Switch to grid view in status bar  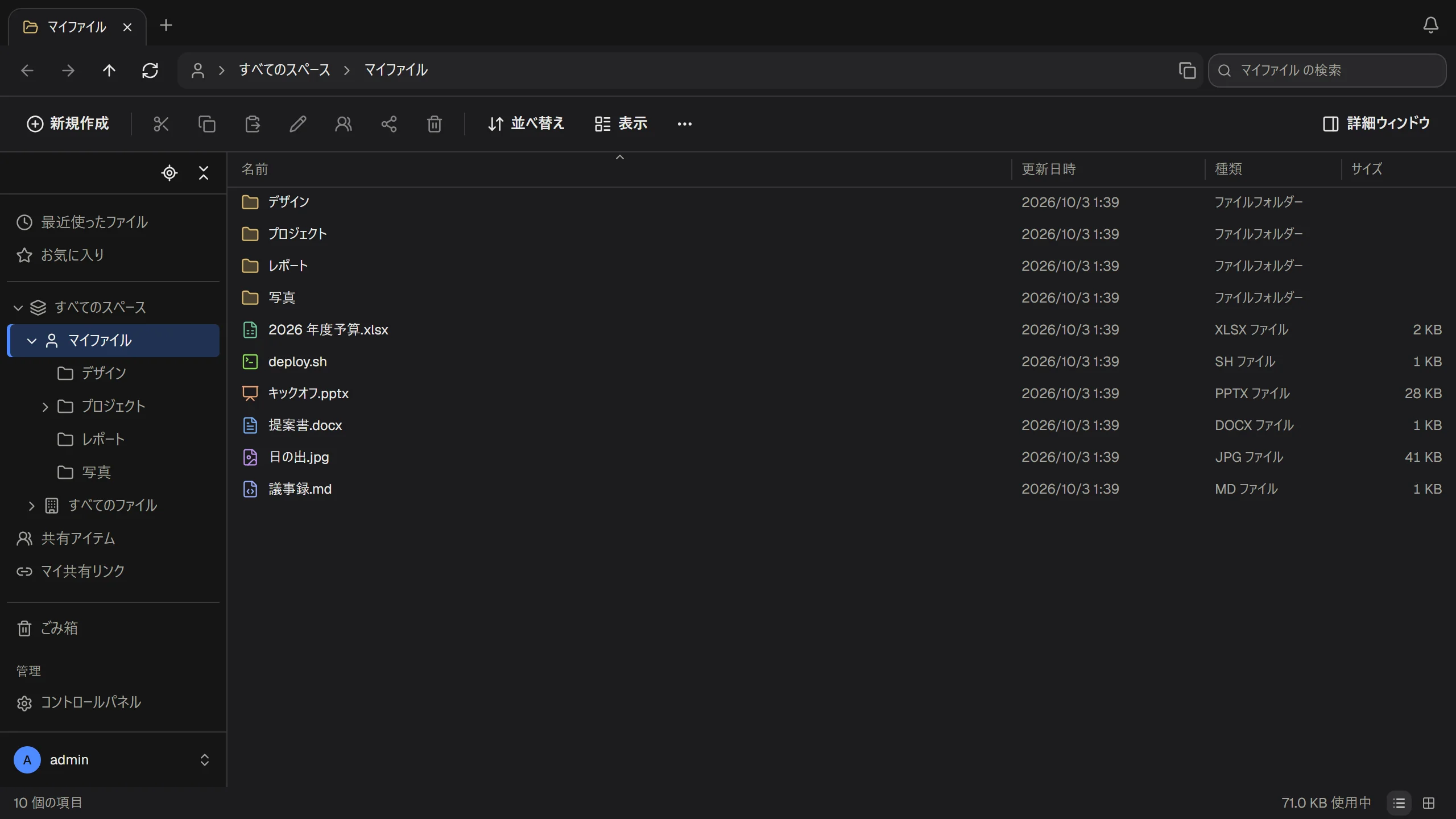[x=1429, y=803]
